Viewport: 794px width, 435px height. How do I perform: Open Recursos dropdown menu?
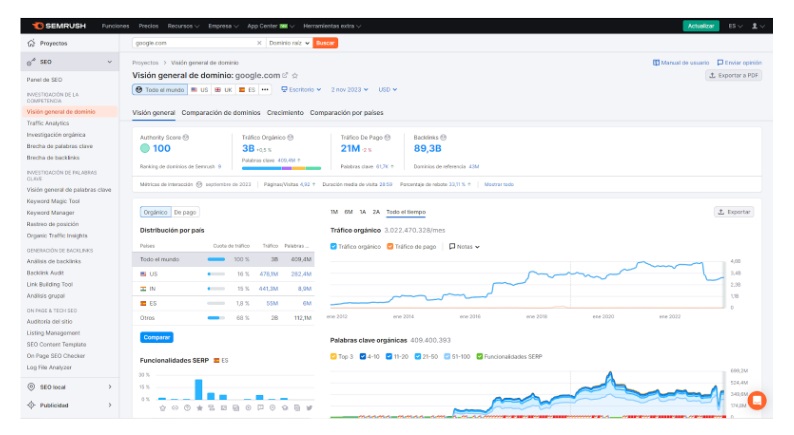tap(183, 26)
